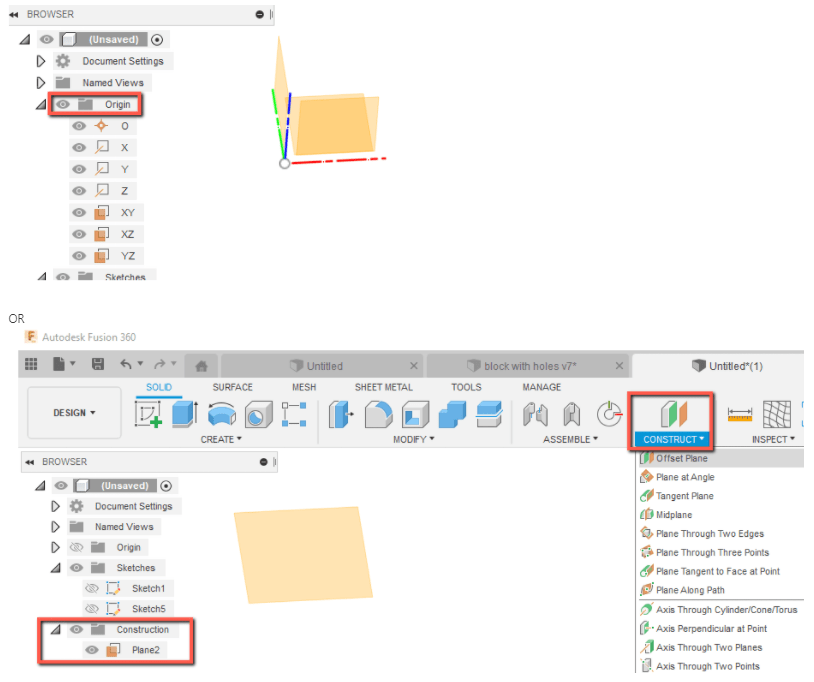Expand the Document Settings tree item
The image size is (814, 682).
point(57,506)
